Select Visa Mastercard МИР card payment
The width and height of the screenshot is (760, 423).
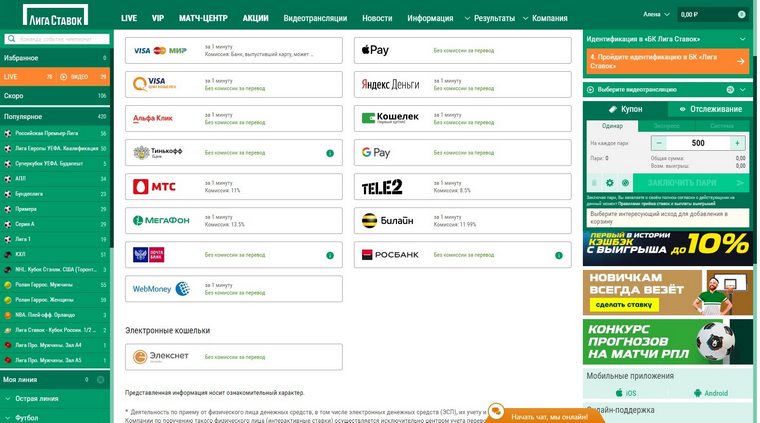point(234,50)
